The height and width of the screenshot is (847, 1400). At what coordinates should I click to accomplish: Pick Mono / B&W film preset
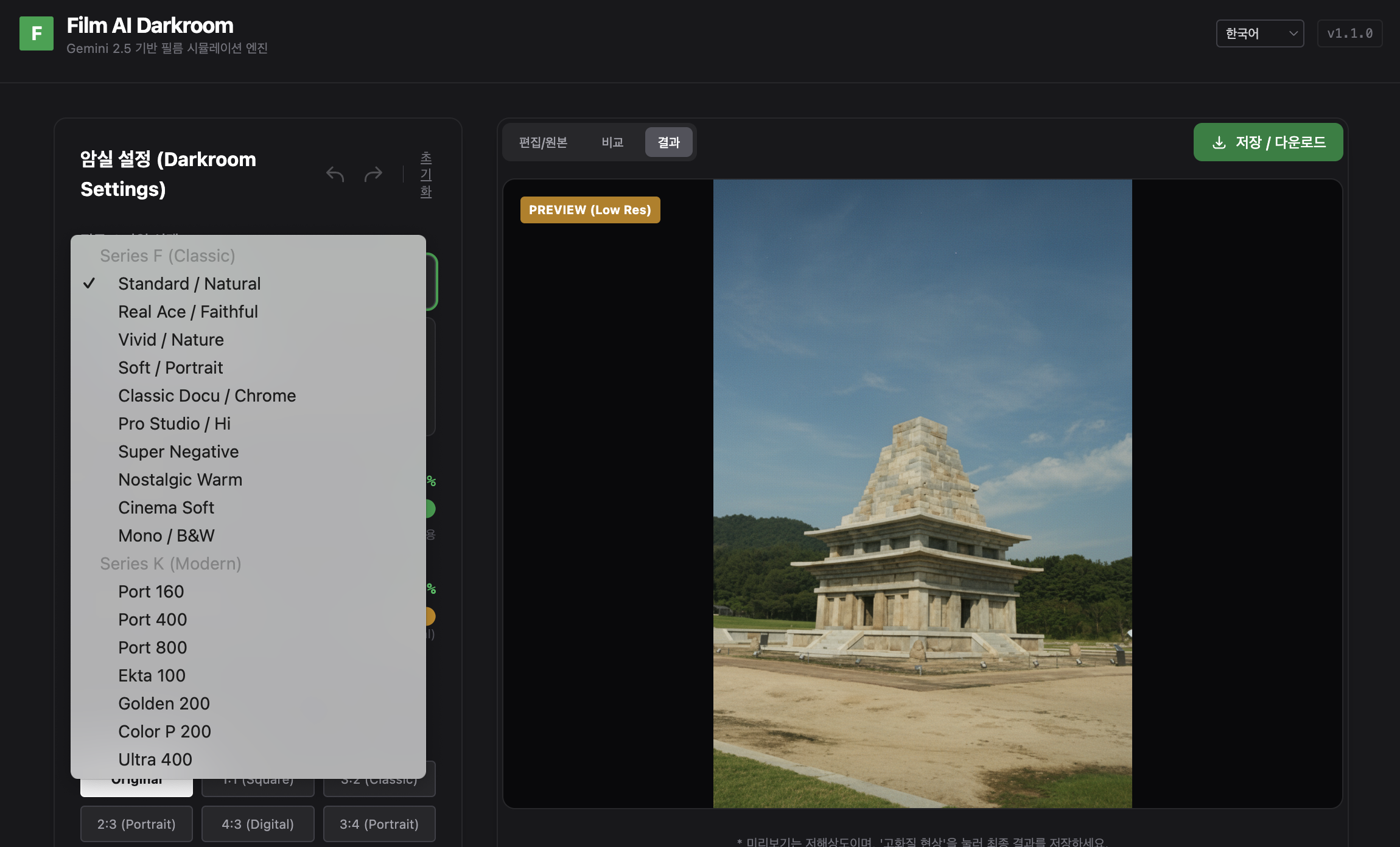tap(166, 535)
